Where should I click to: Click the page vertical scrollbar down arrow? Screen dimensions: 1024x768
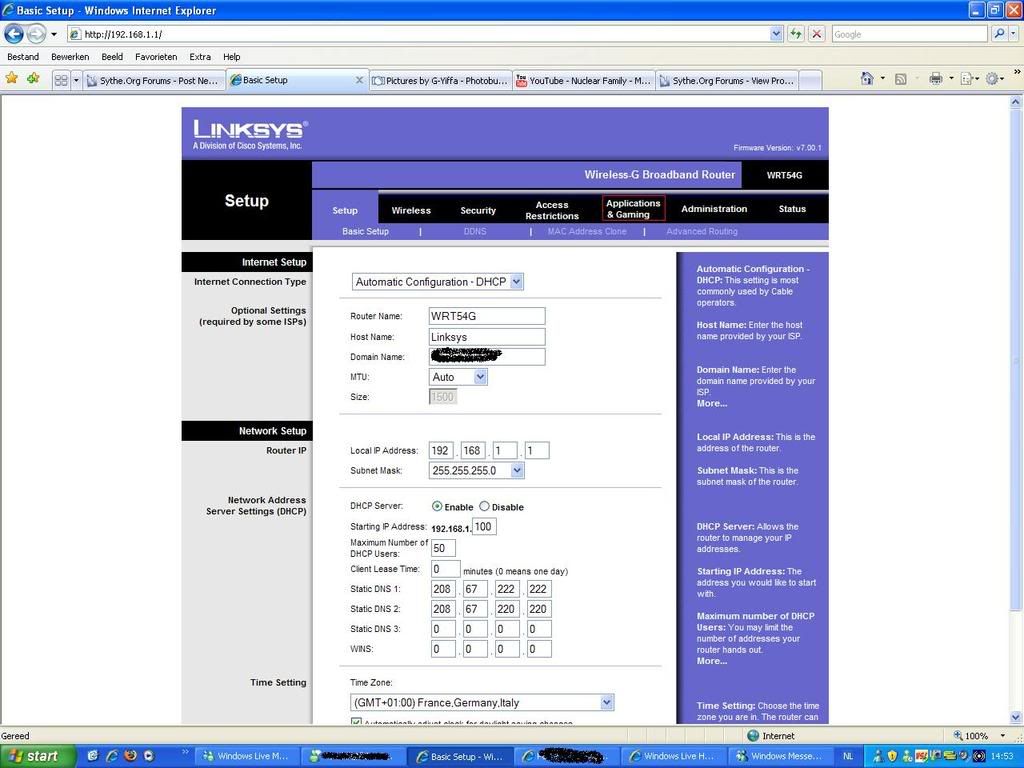pyautogui.click(x=1016, y=717)
